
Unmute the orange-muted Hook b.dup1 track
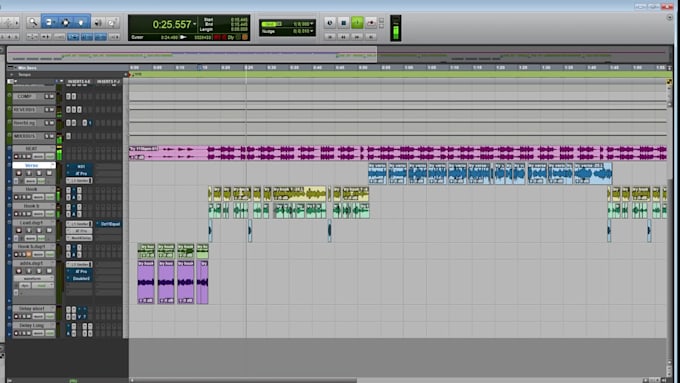(29, 254)
